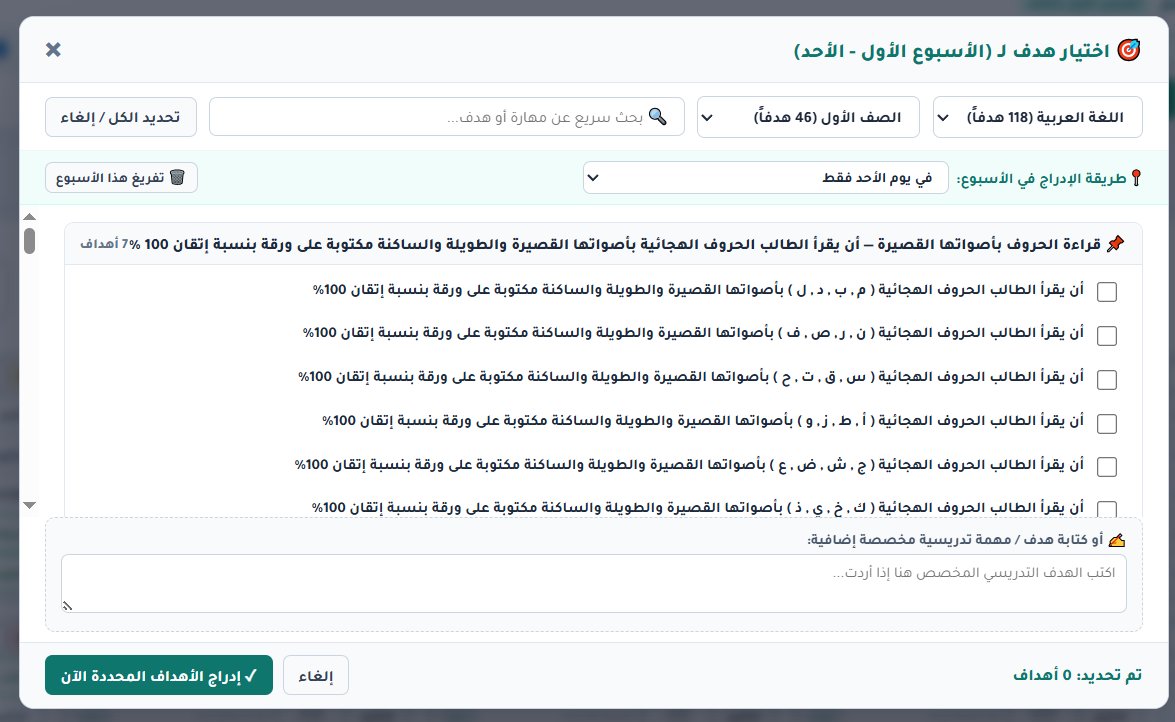Open the في يوم الأحد فقط insertion method dropdown
1175x722 pixels.
pos(765,178)
